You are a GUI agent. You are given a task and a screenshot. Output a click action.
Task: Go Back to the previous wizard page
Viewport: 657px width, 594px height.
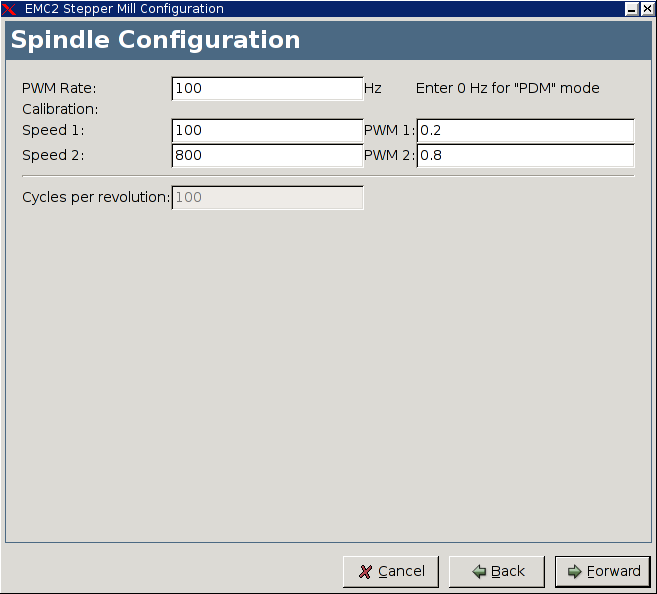tap(497, 572)
